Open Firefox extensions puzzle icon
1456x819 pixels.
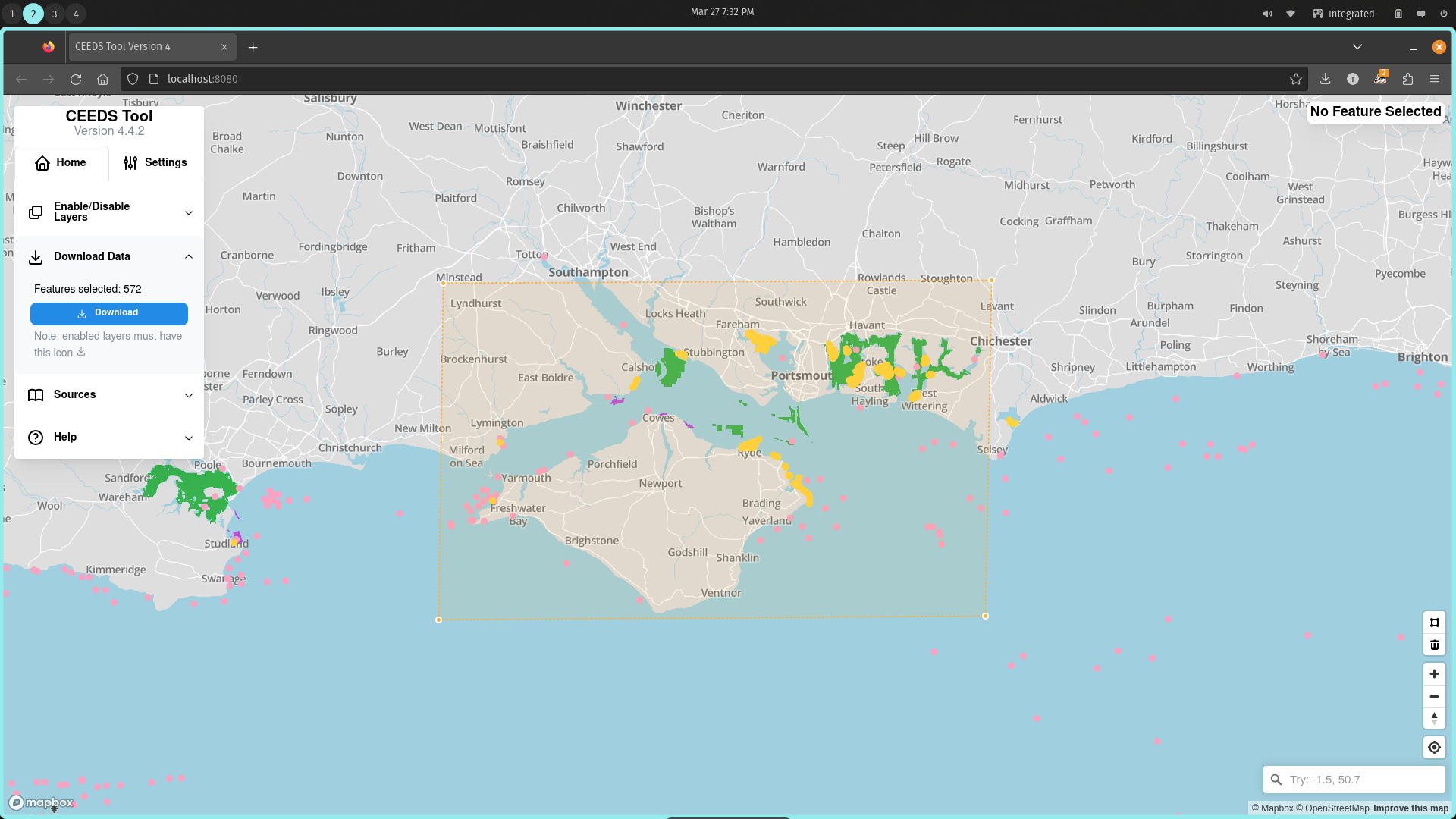coord(1407,79)
